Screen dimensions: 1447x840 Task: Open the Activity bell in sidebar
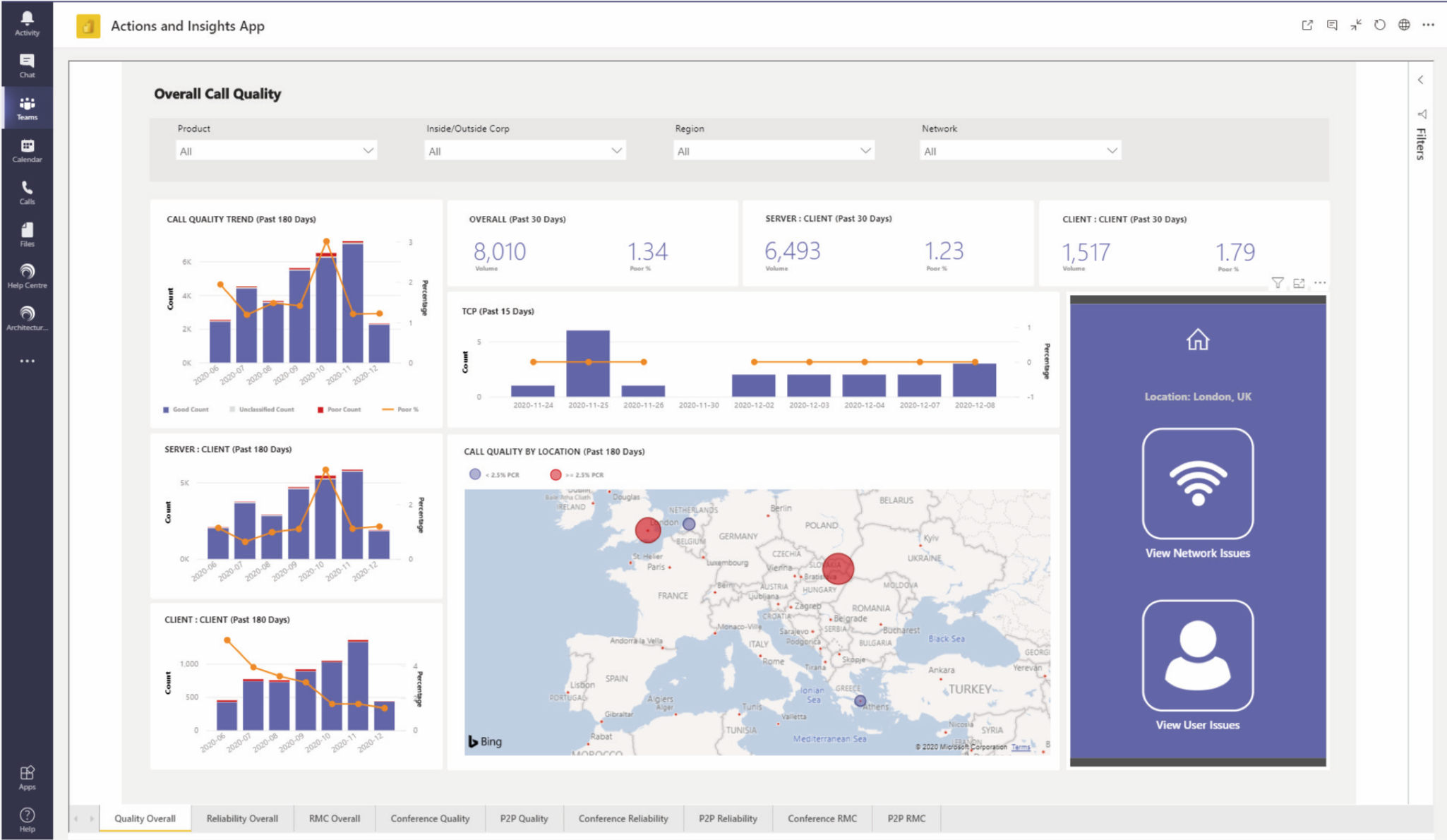click(x=27, y=23)
